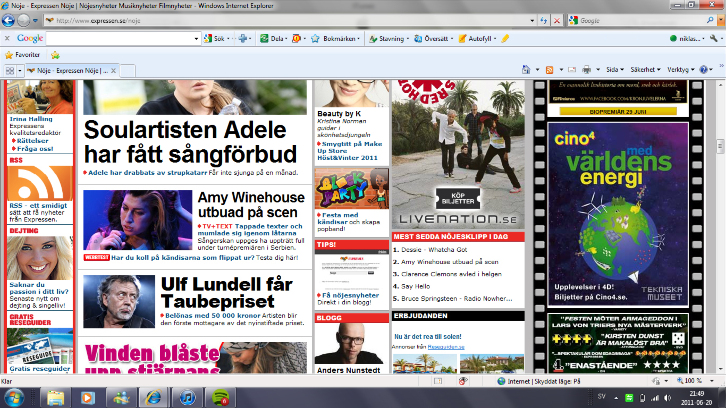Click the Home page icon

pos(526,69)
